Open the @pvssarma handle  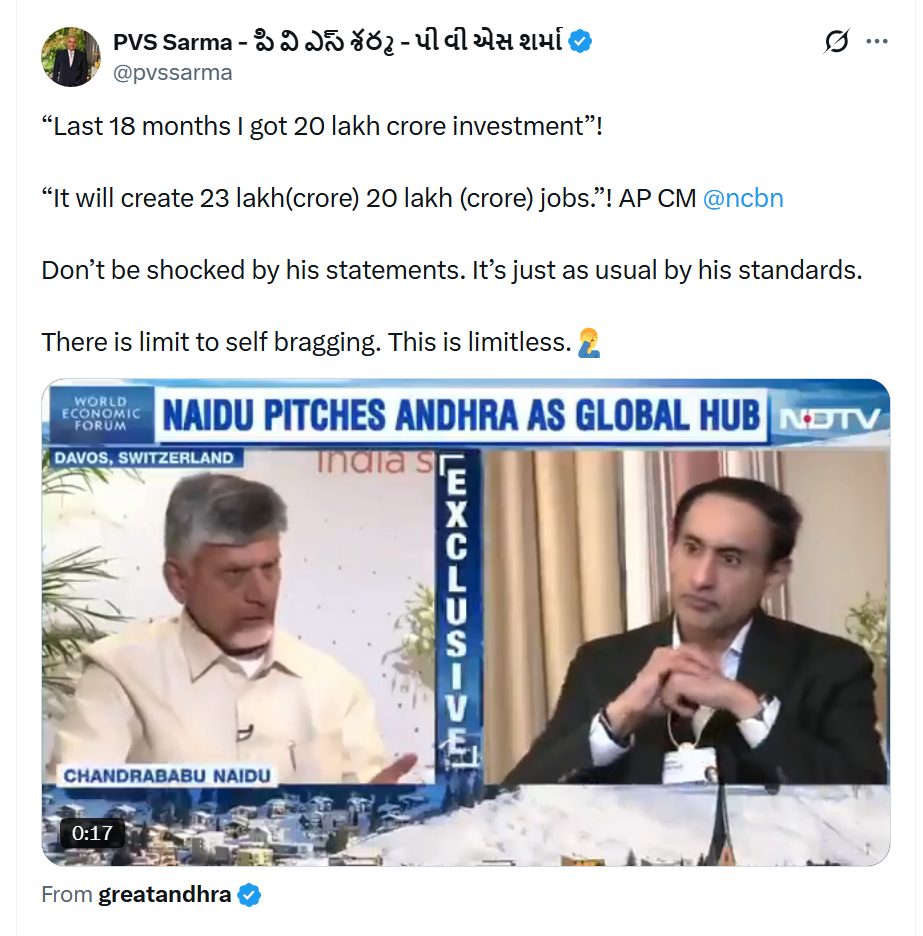(173, 73)
